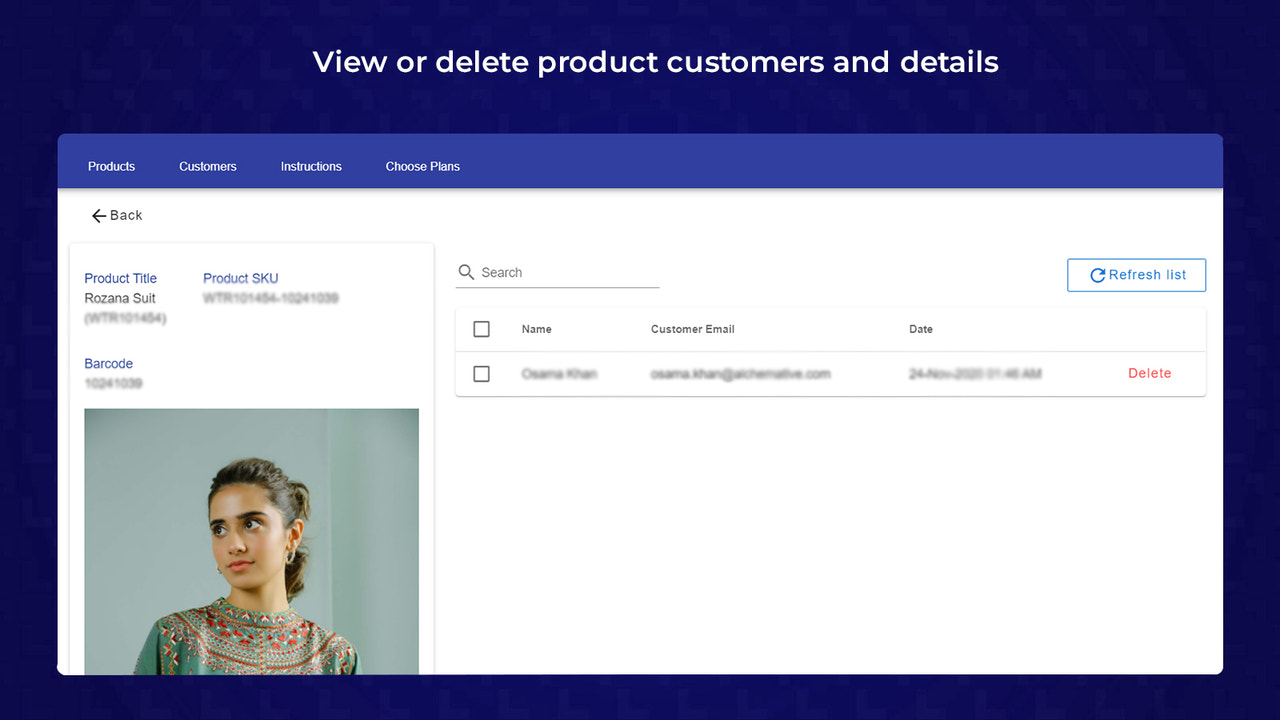Select the Products tab
Viewport: 1280px width, 720px height.
point(111,166)
